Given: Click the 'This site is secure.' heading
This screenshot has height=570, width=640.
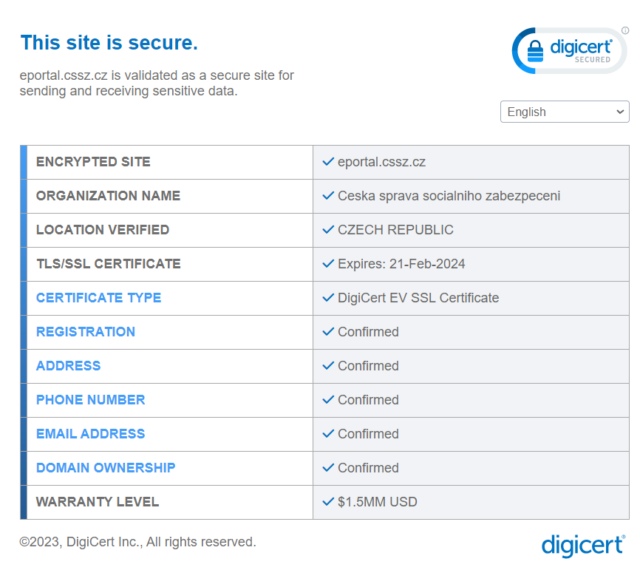Looking at the screenshot, I should (109, 42).
